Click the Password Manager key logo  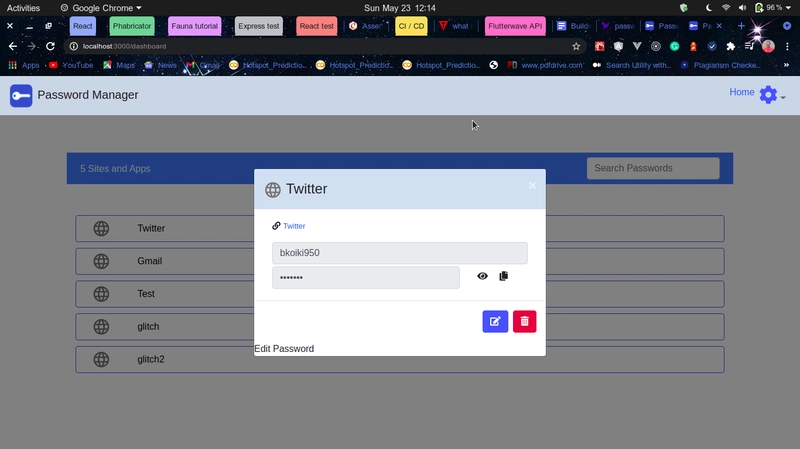point(21,95)
